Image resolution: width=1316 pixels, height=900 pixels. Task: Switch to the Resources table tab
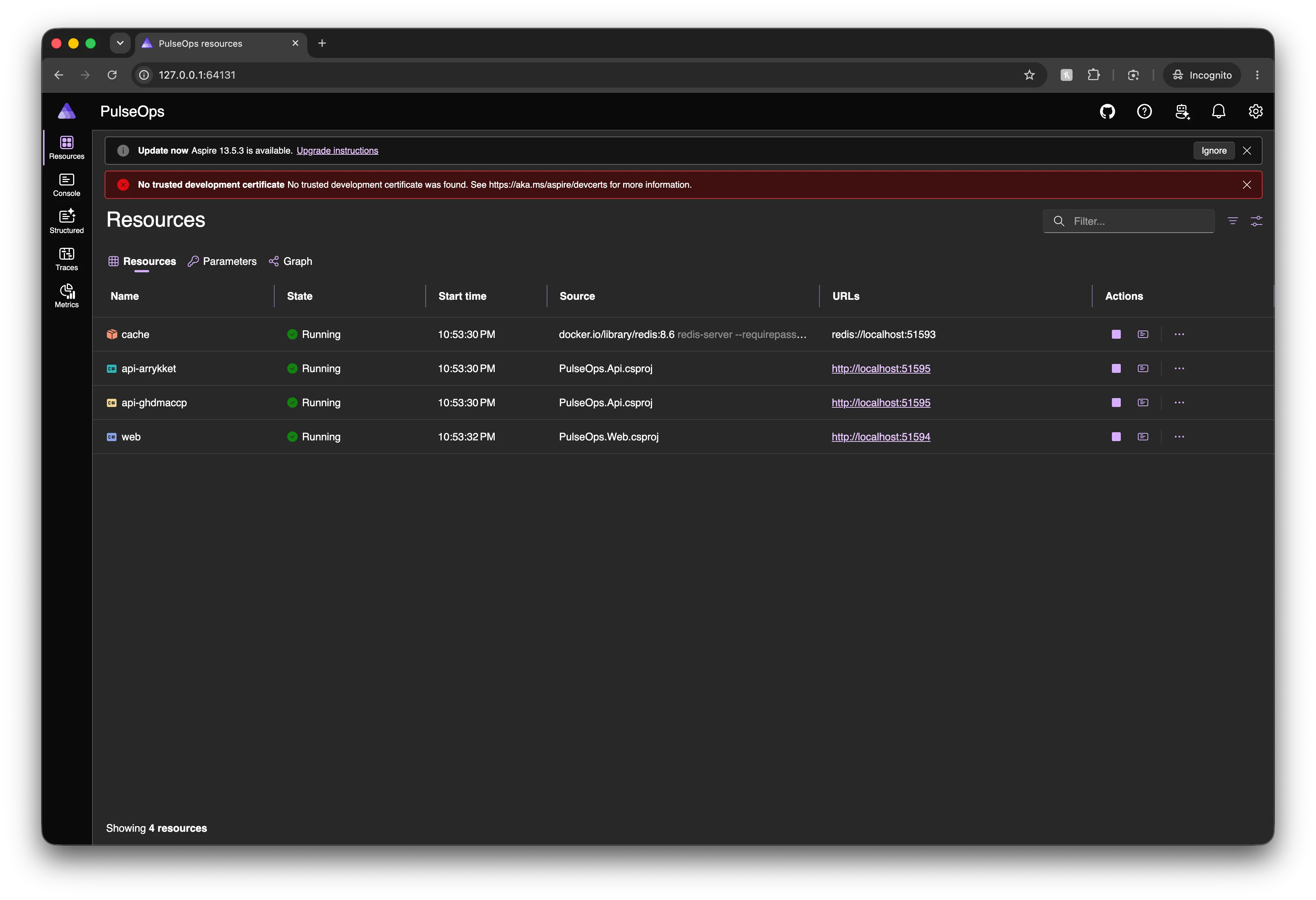click(x=142, y=262)
